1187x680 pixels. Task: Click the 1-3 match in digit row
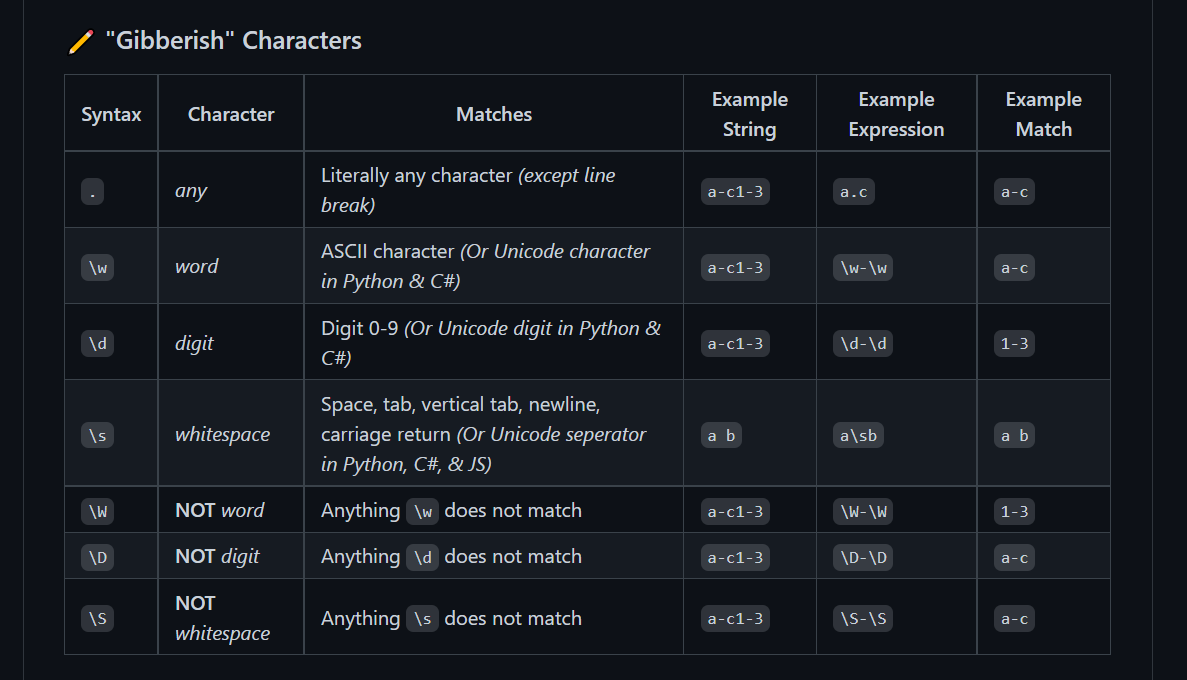tap(1014, 344)
